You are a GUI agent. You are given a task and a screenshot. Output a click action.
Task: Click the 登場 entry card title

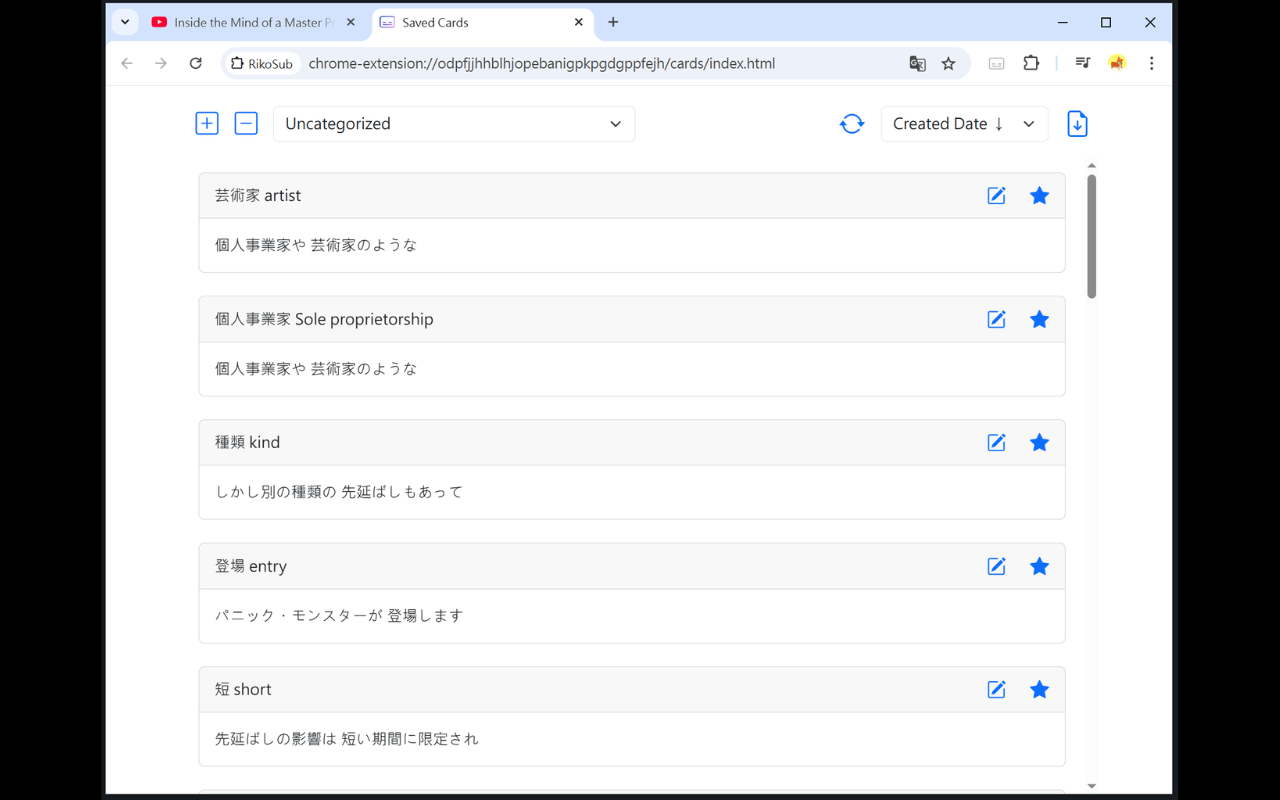coord(251,566)
